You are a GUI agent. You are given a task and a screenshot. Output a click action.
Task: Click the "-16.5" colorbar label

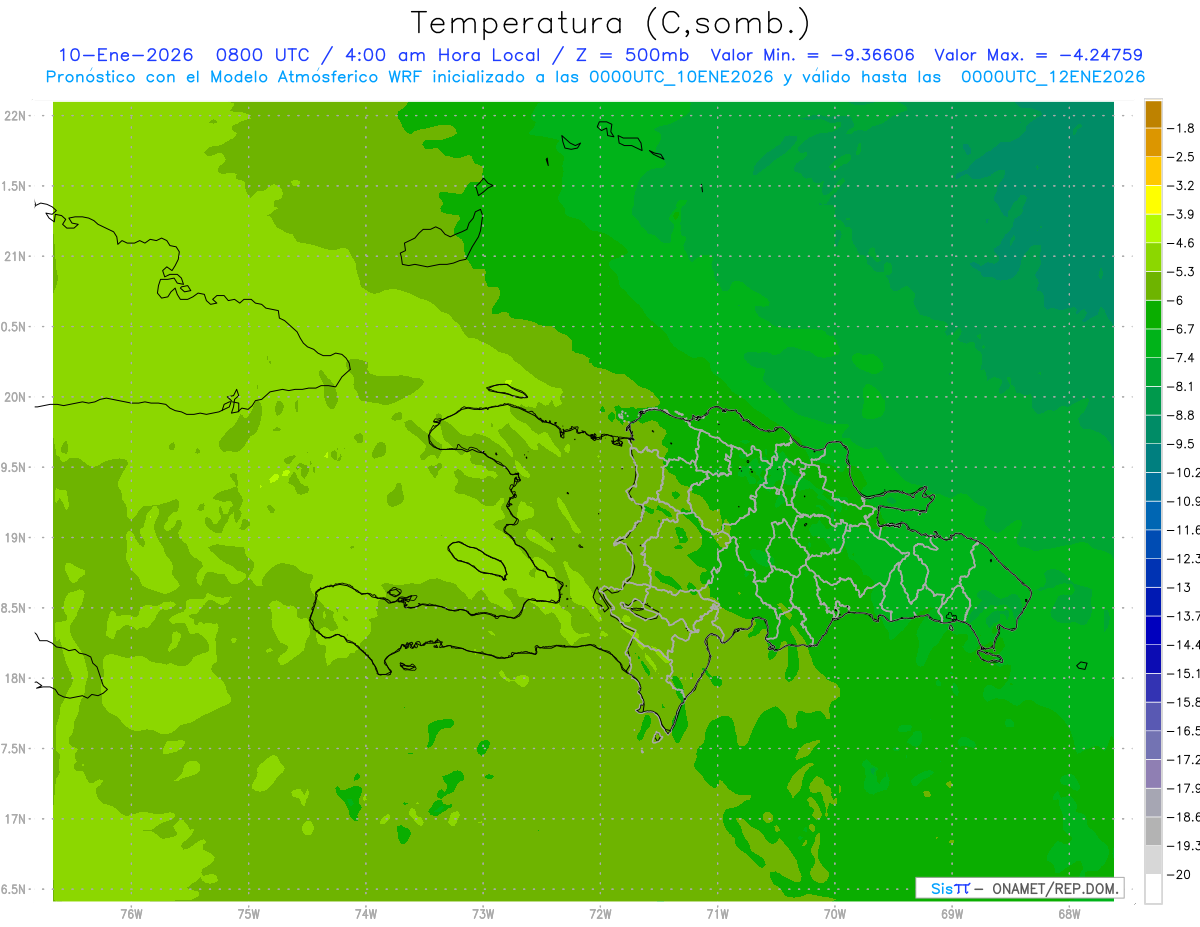coord(1182,731)
